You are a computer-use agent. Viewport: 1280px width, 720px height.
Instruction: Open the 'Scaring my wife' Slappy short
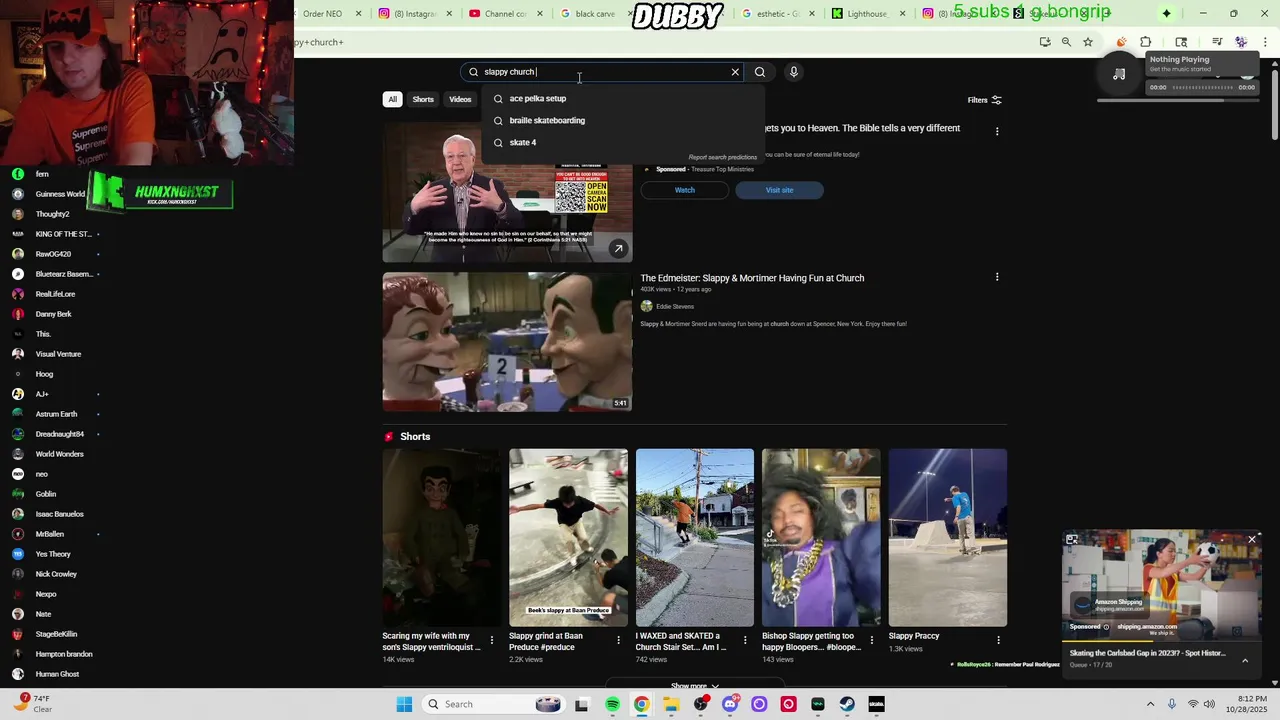441,537
